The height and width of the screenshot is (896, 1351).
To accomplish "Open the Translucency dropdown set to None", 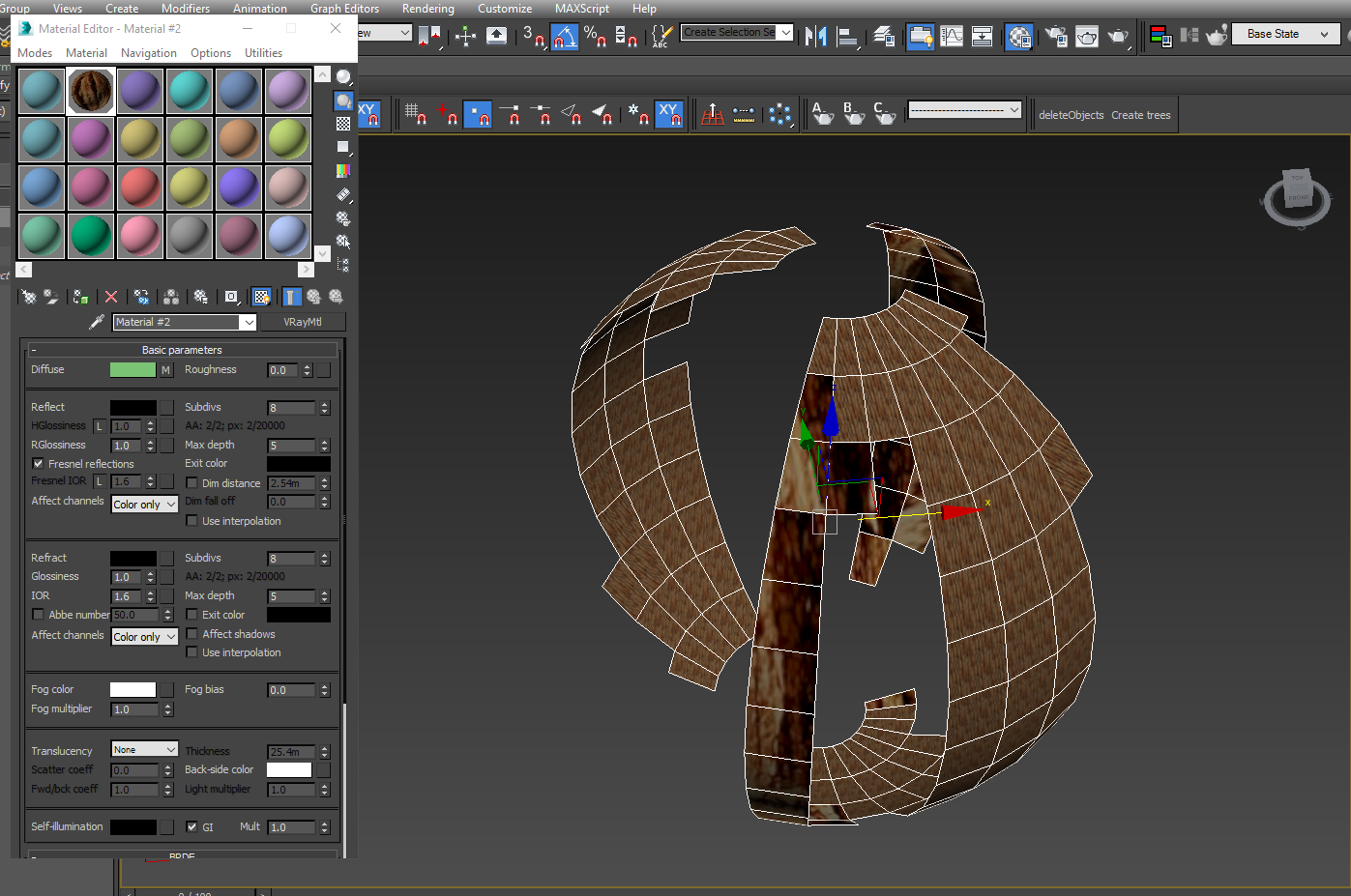I will pyautogui.click(x=144, y=748).
